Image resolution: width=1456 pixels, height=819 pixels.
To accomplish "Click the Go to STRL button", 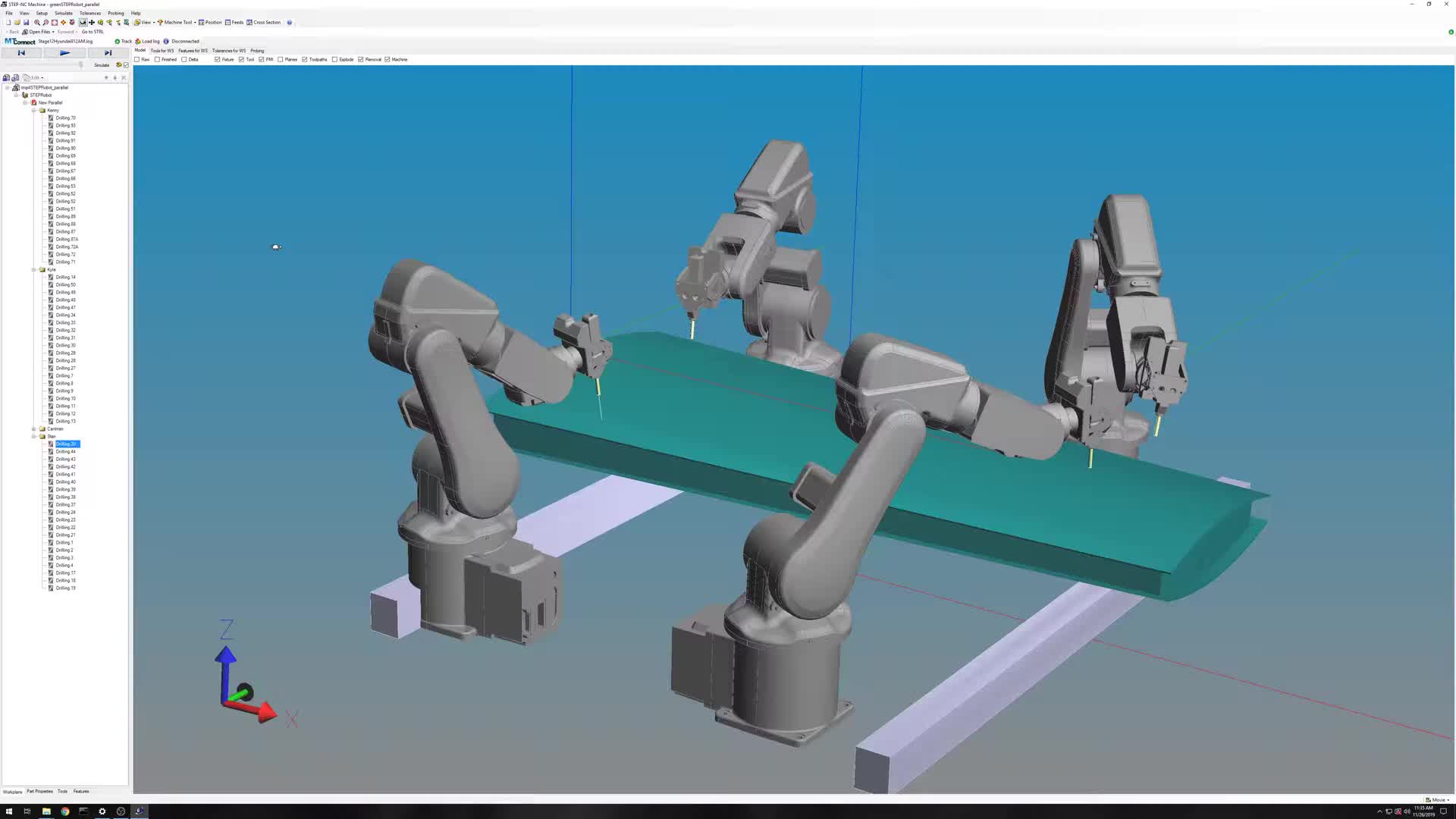I will [93, 32].
